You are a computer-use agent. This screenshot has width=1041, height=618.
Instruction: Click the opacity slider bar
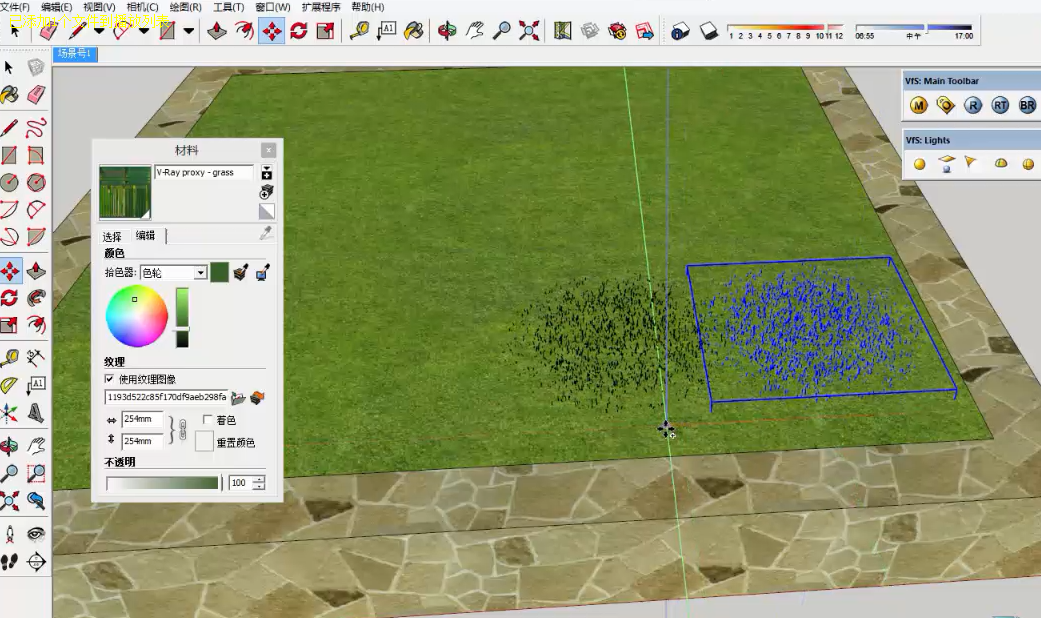[162, 483]
